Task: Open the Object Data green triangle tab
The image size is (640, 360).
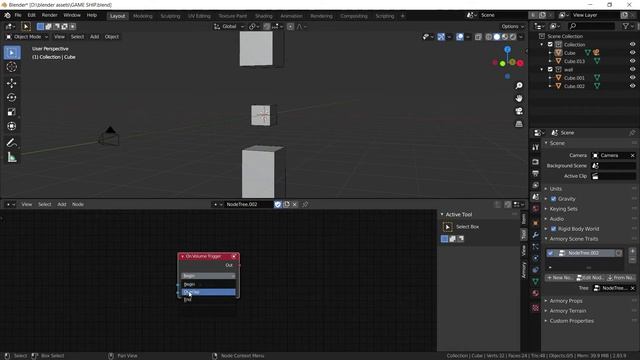Action: [x=536, y=282]
